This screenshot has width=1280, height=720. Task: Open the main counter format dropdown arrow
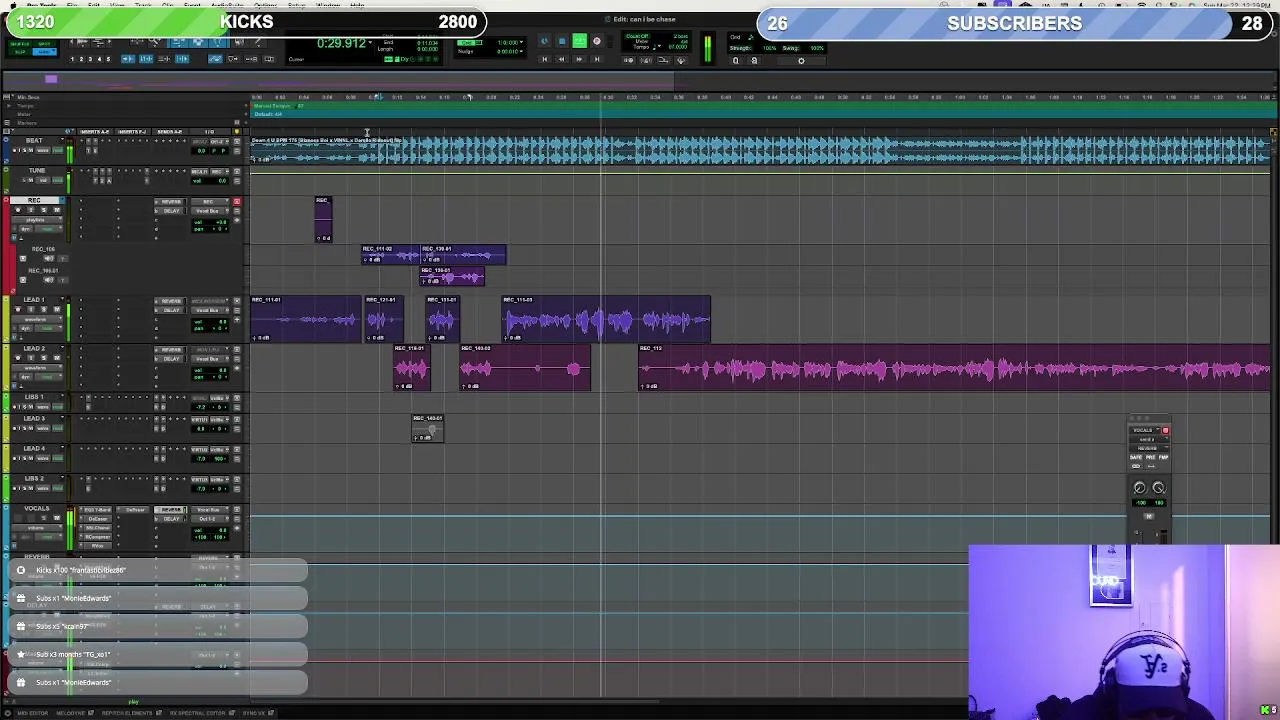coord(370,42)
